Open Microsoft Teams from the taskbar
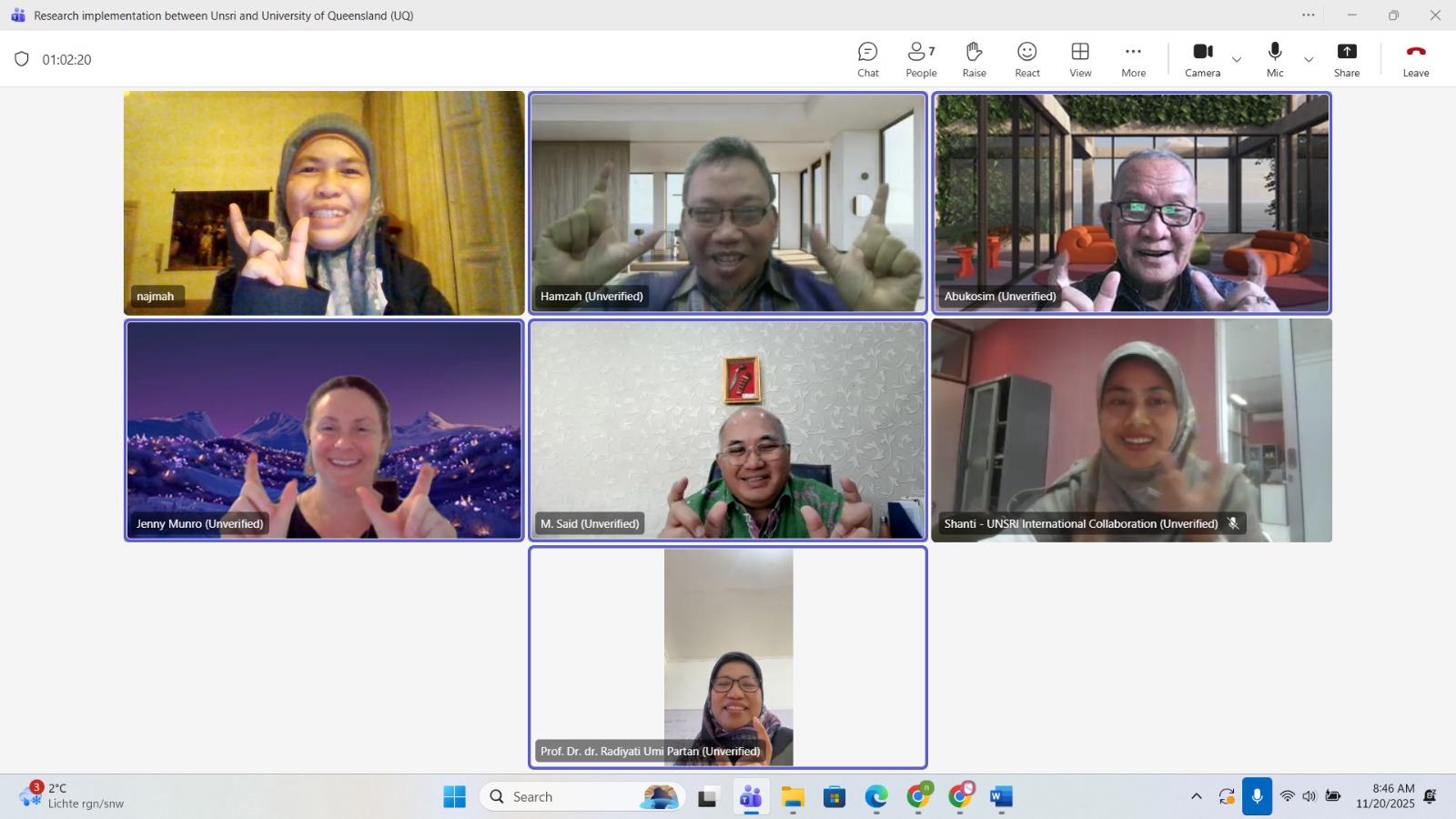1456x819 pixels. point(751,797)
